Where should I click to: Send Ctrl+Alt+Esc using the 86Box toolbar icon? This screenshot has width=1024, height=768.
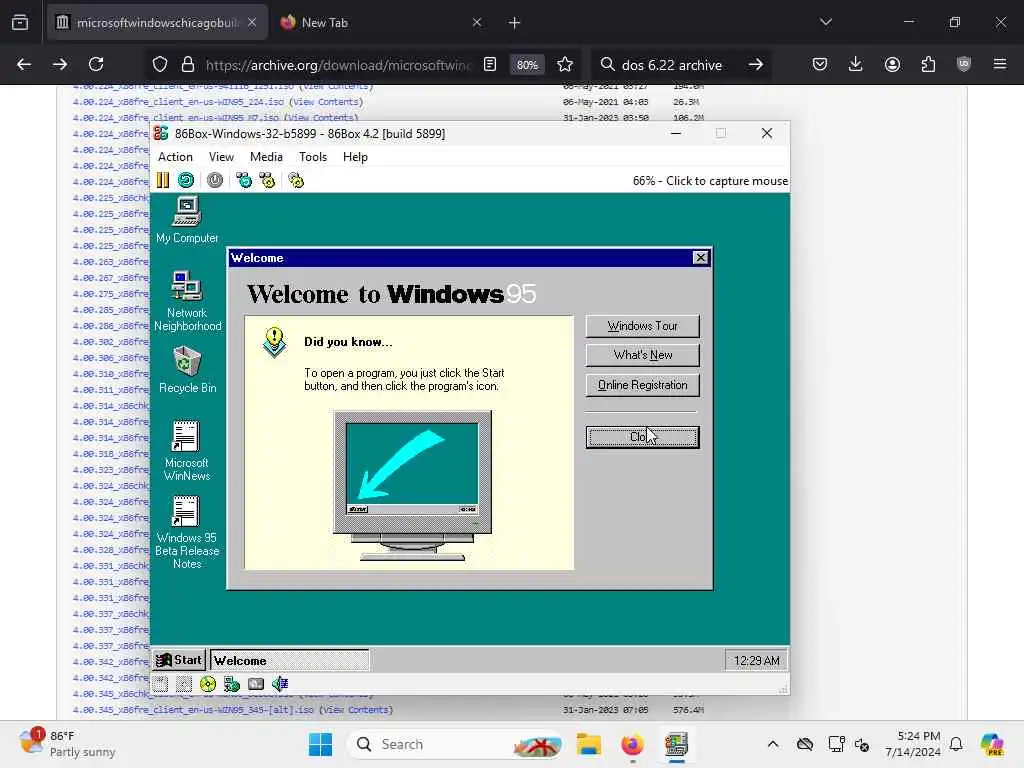coord(267,180)
